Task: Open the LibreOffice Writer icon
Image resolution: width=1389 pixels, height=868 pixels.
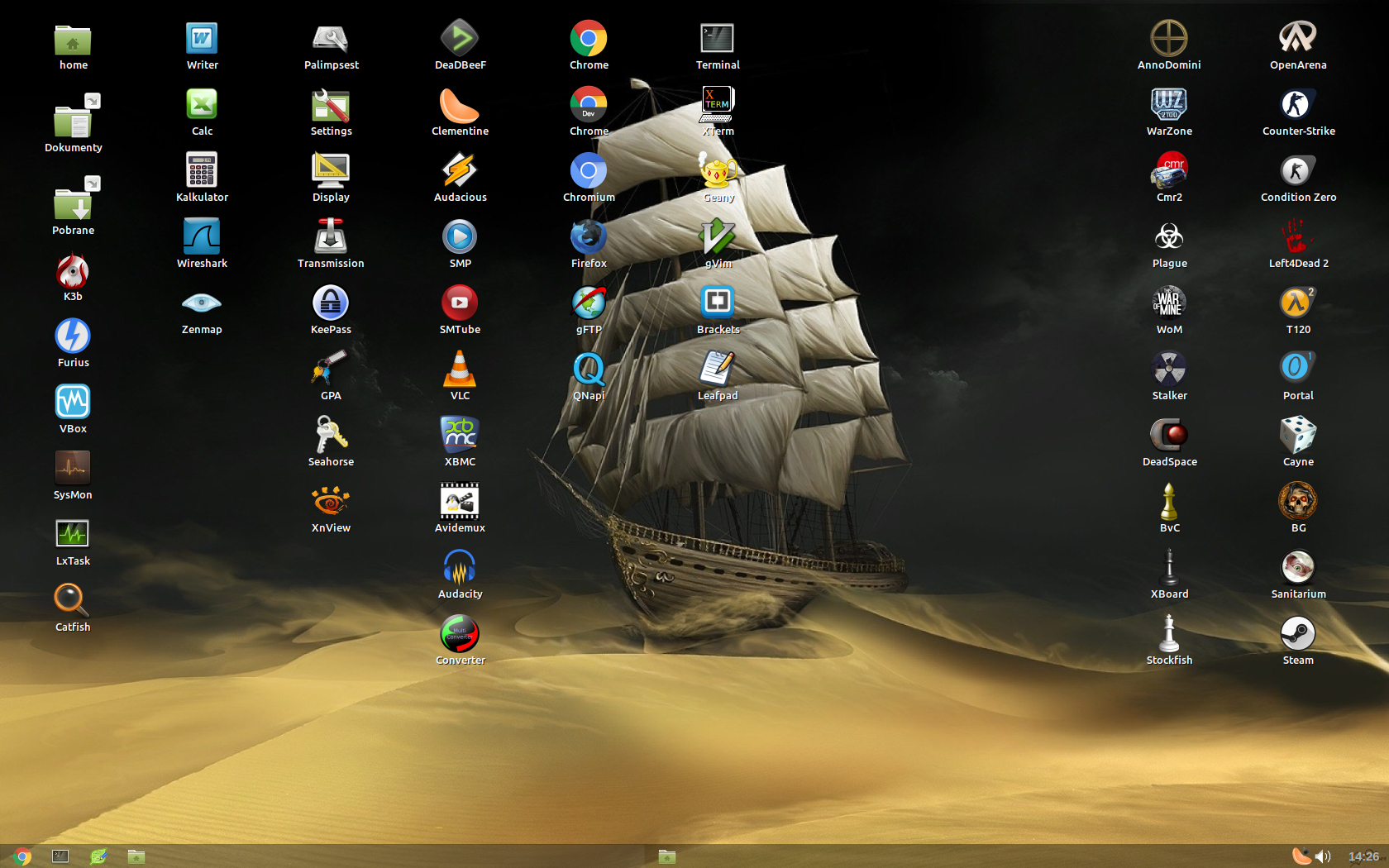Action: (x=202, y=39)
